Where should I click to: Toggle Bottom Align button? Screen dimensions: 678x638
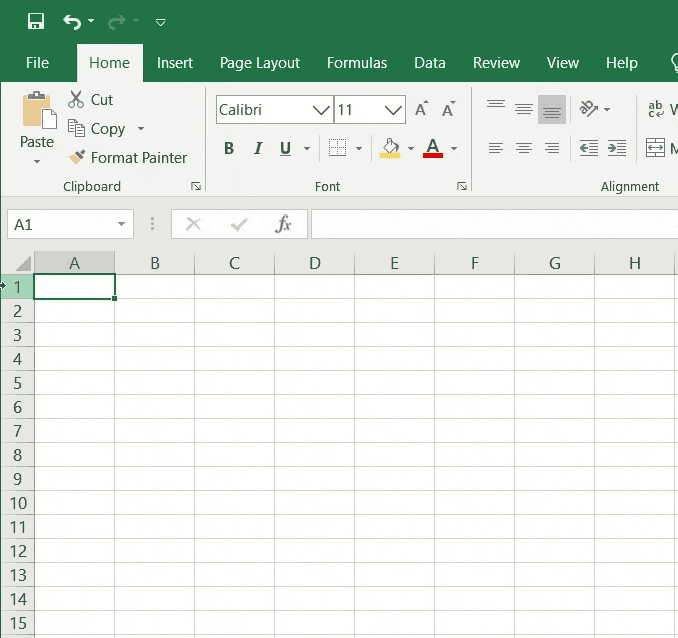(552, 109)
